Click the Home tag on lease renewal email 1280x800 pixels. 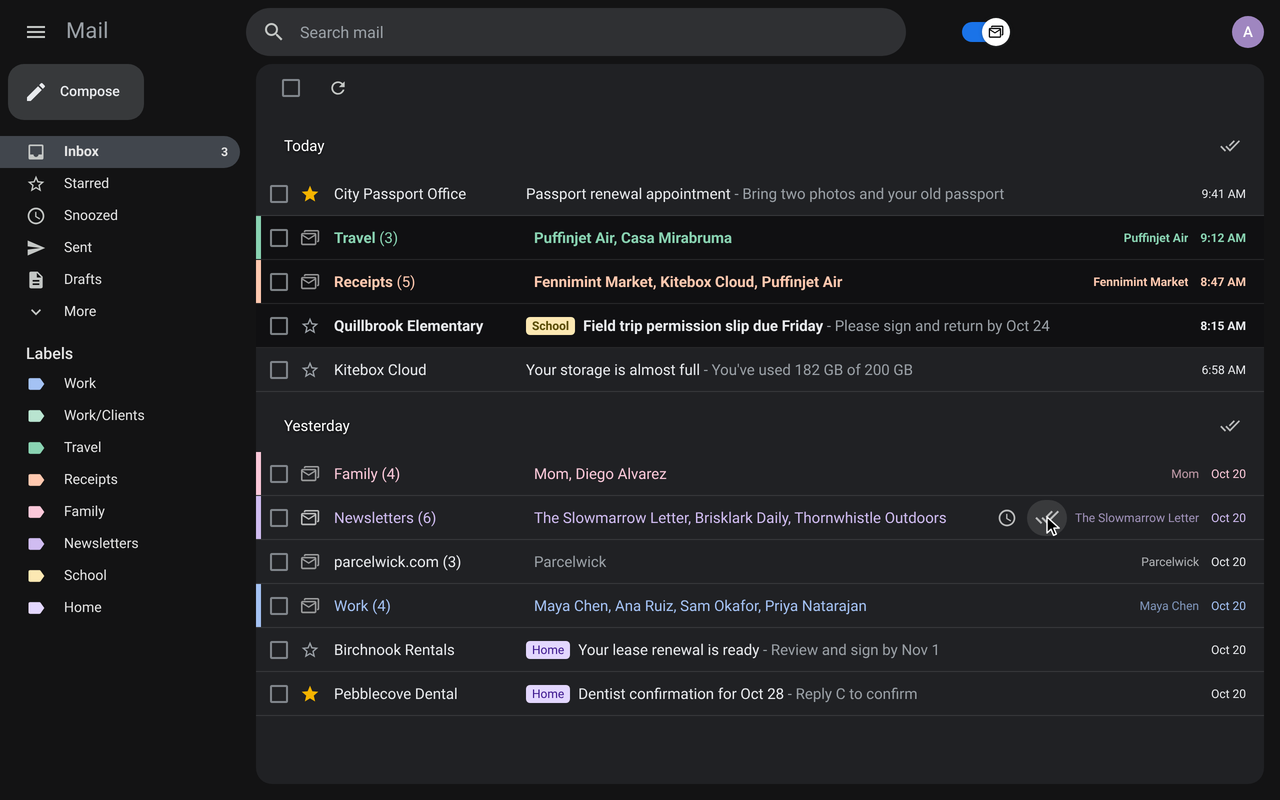(548, 650)
